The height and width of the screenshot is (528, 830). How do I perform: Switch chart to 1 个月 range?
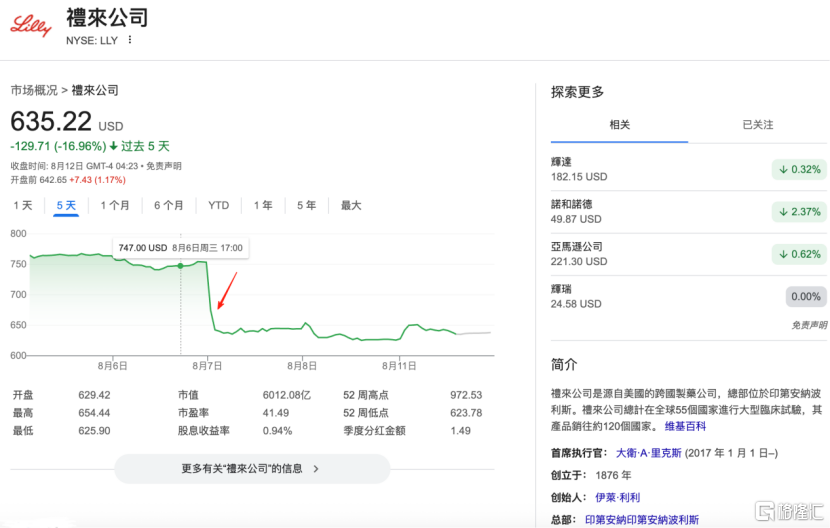(x=115, y=205)
